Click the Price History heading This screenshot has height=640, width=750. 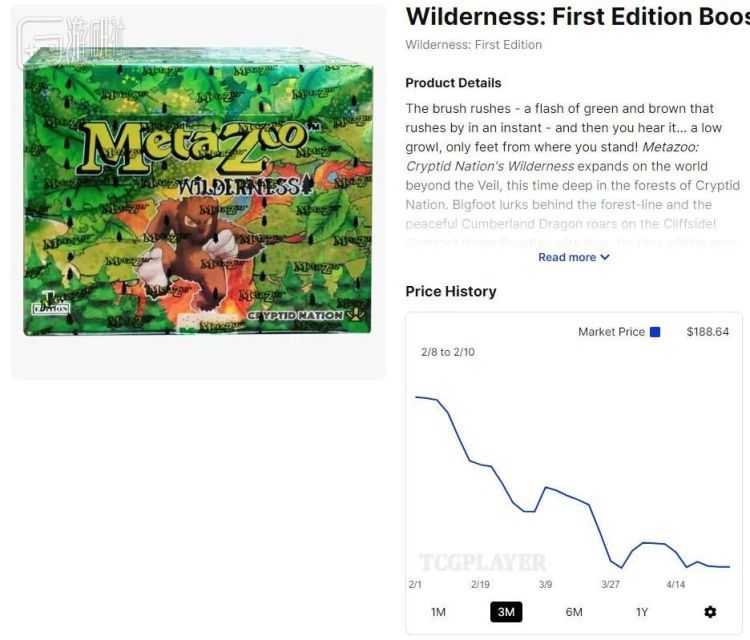(450, 291)
